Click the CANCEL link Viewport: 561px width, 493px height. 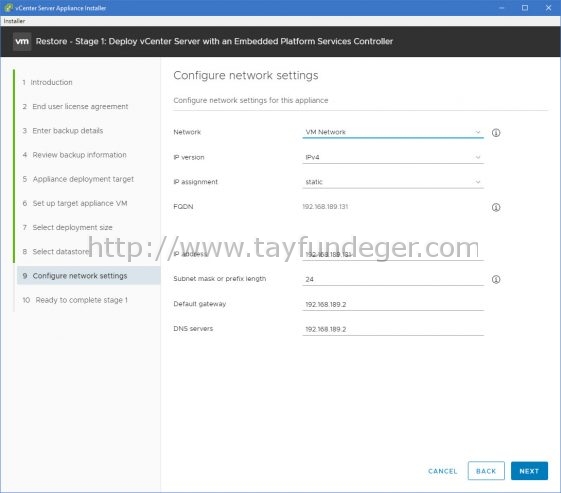[x=443, y=471]
